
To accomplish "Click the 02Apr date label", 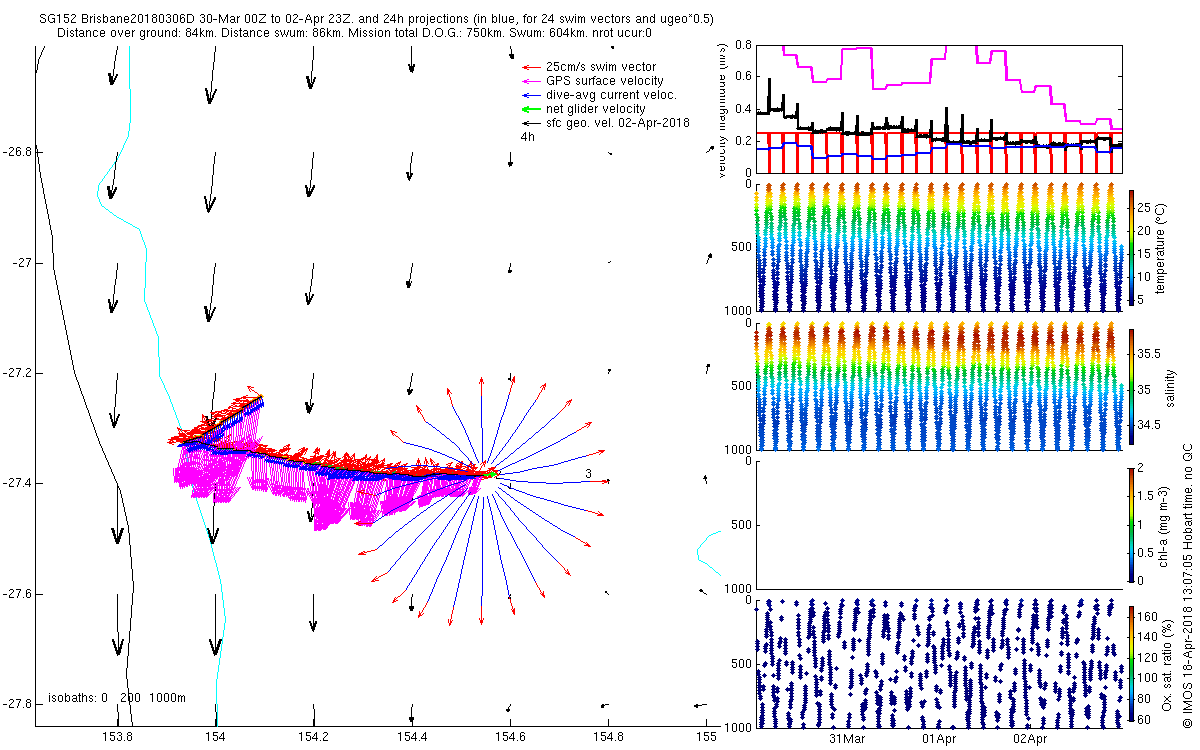I will point(1031,739).
